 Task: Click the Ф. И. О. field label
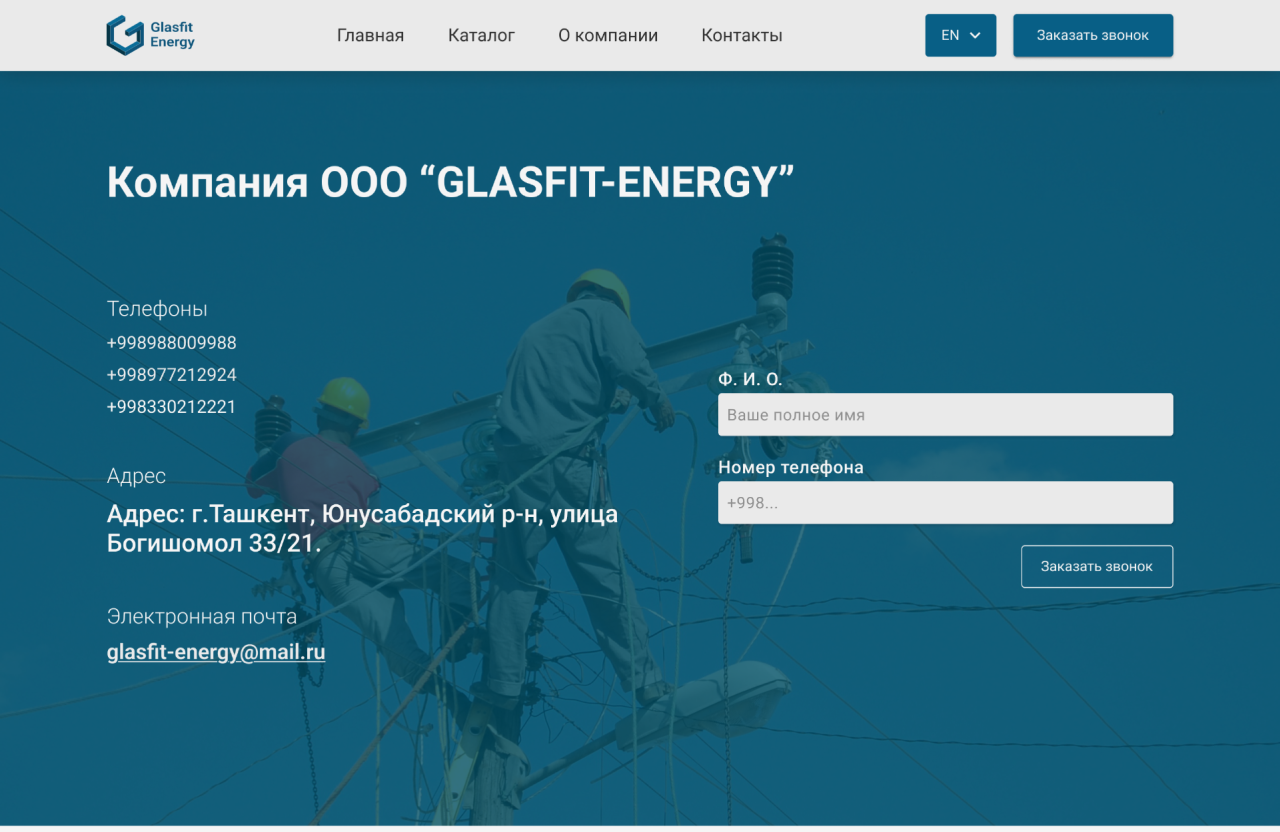[750, 379]
